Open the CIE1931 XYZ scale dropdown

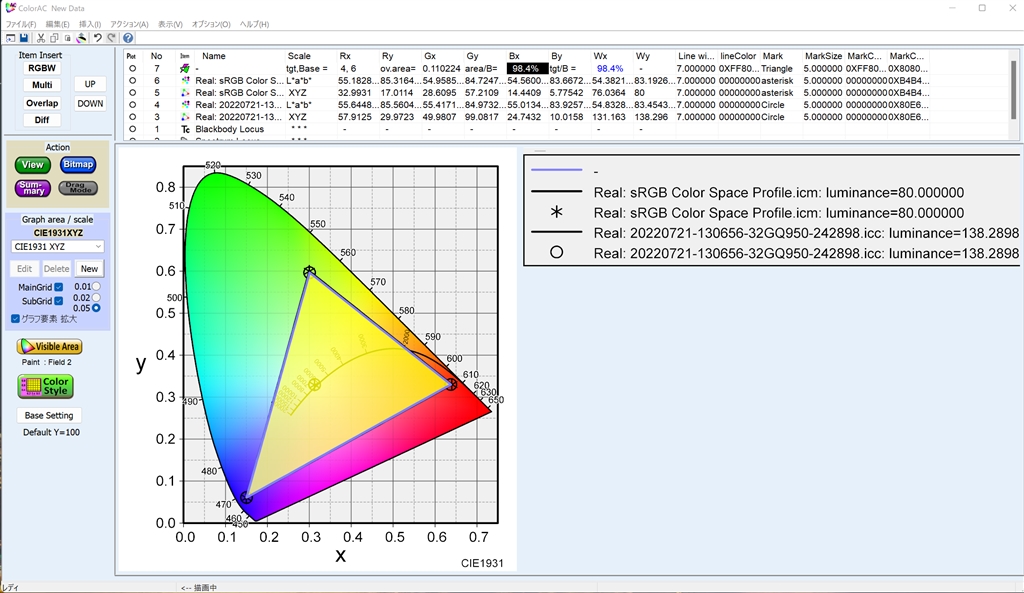point(57,247)
